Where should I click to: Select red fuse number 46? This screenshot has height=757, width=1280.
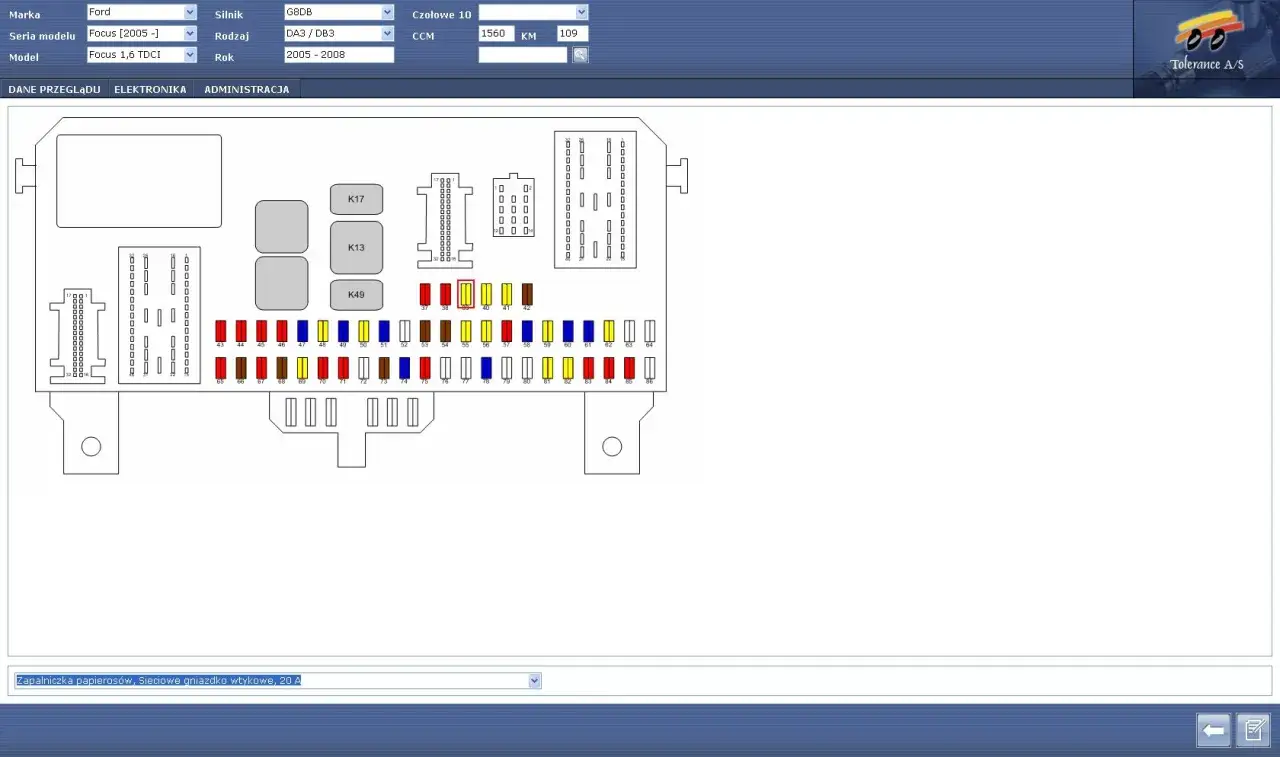coord(282,331)
